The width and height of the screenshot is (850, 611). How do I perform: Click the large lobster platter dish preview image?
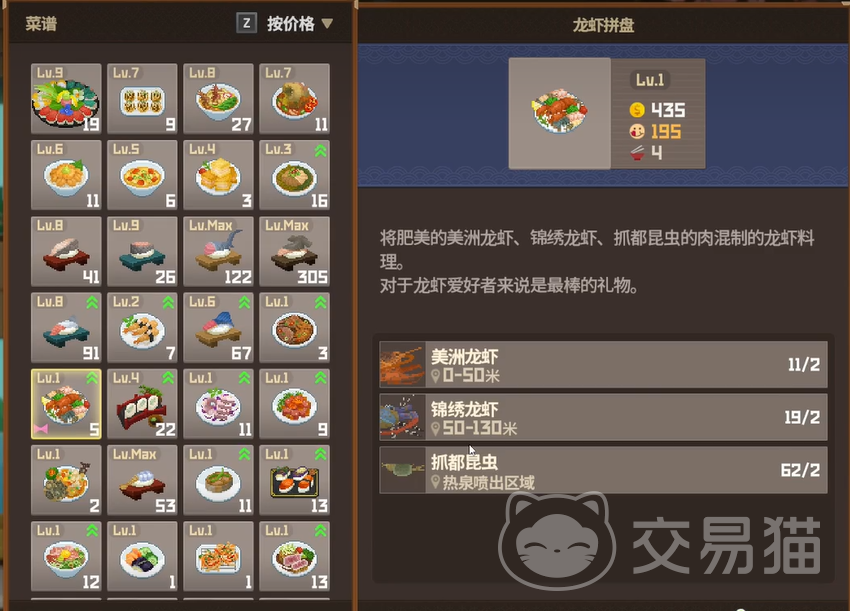[559, 113]
